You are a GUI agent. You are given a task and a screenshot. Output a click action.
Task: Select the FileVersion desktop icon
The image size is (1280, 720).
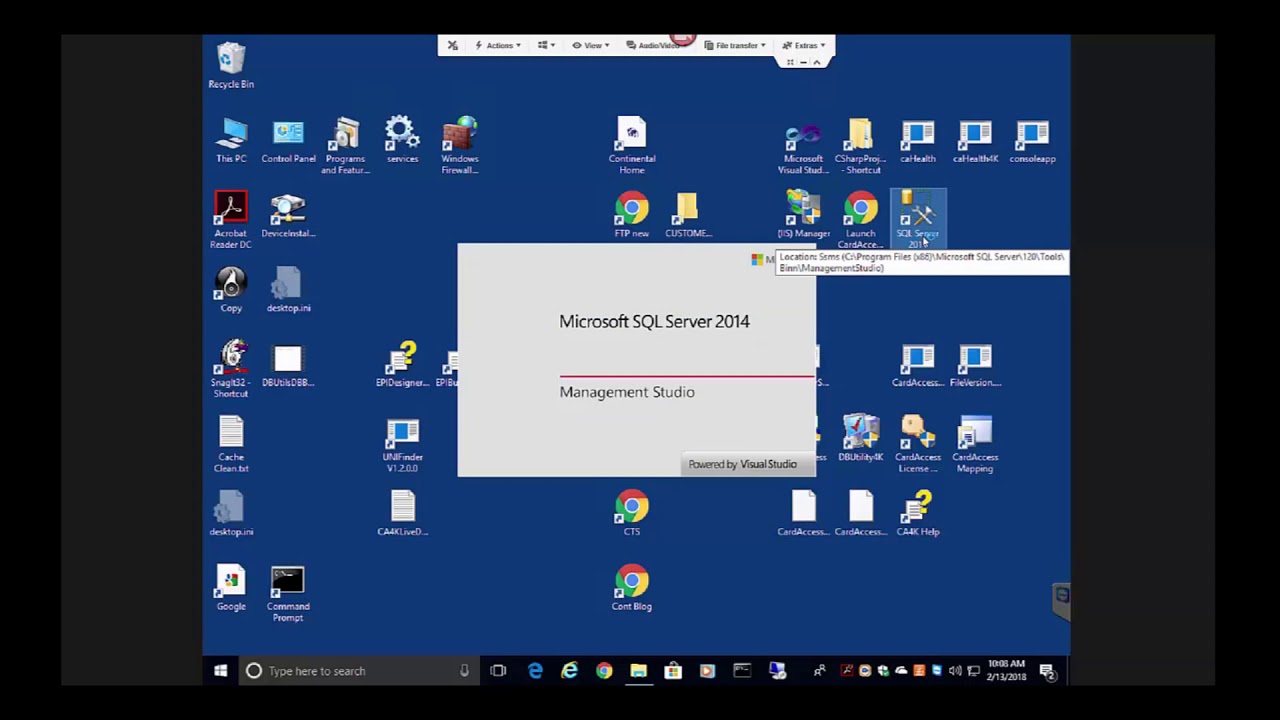coord(975,365)
